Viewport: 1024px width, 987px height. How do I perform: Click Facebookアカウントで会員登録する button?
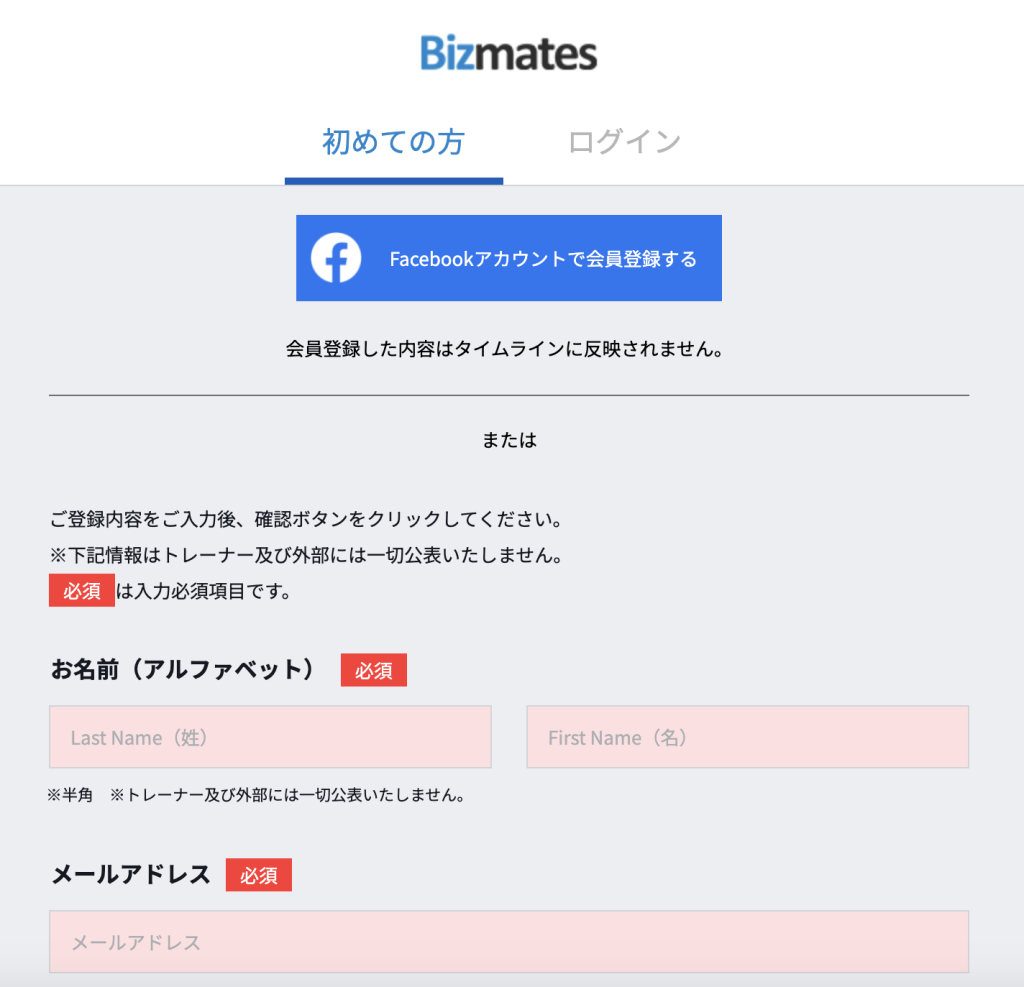[x=508, y=257]
